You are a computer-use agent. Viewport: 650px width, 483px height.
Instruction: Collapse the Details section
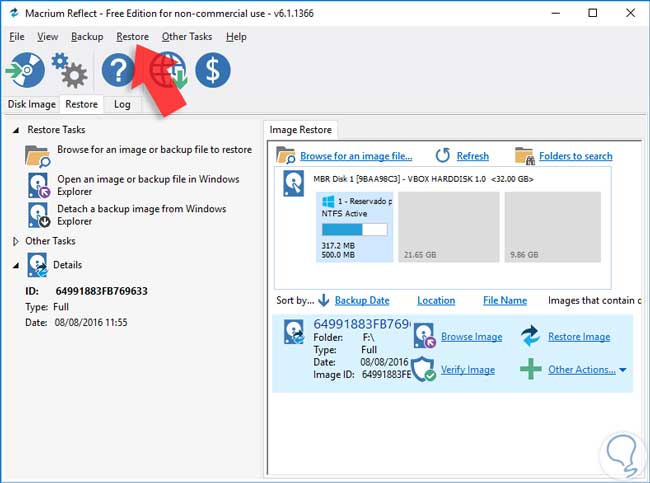coord(16,265)
